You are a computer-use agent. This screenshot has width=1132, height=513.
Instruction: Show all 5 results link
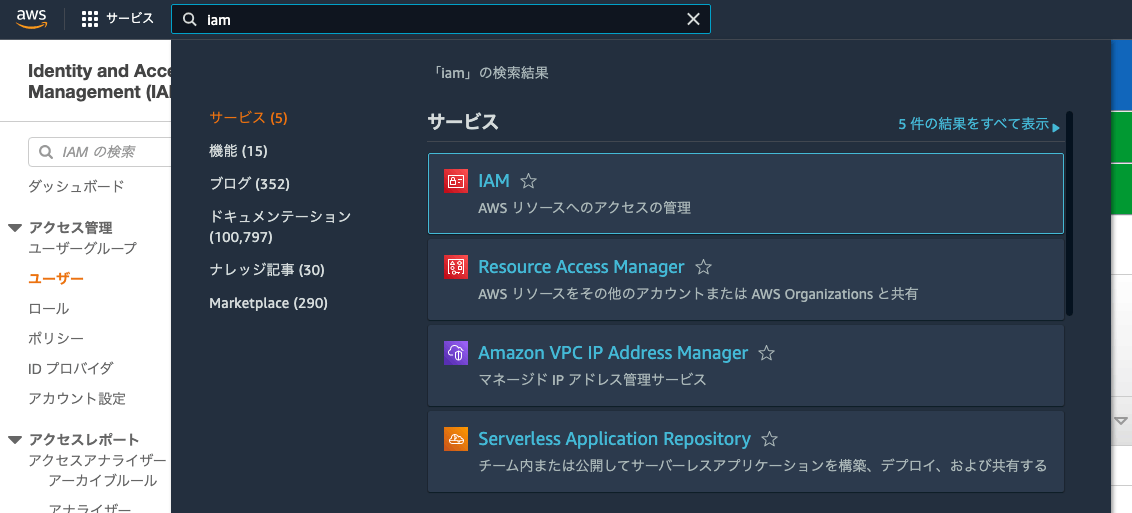(979, 124)
